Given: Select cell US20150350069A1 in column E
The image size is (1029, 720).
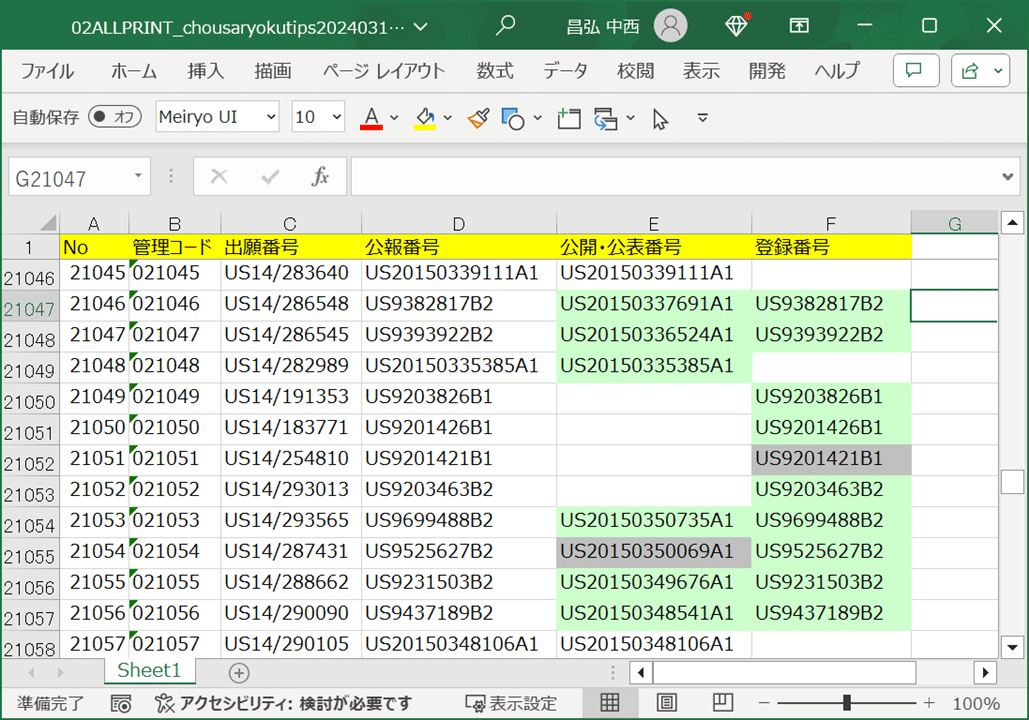Looking at the screenshot, I should pyautogui.click(x=654, y=551).
